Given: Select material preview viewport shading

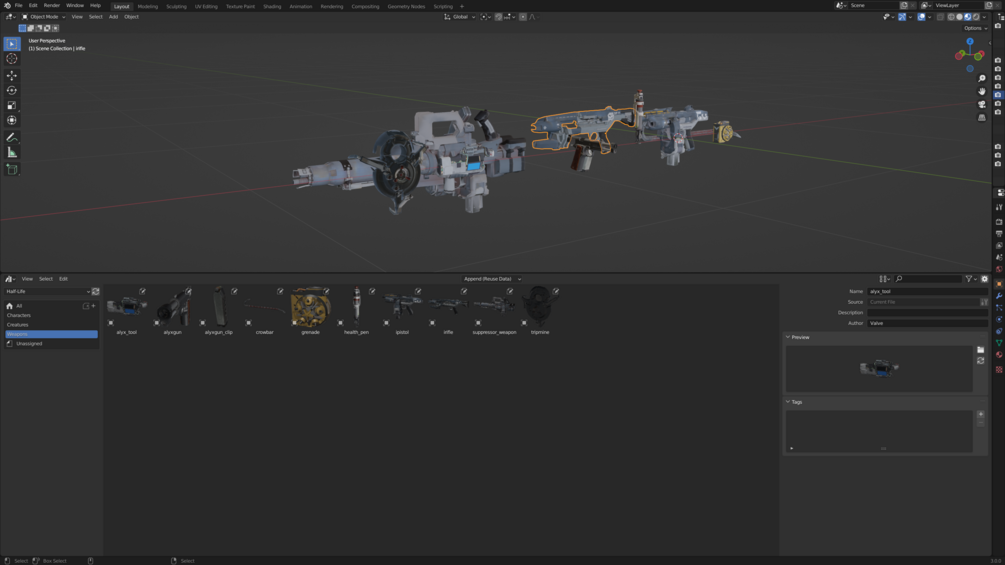Looking at the screenshot, I should click(x=968, y=17).
